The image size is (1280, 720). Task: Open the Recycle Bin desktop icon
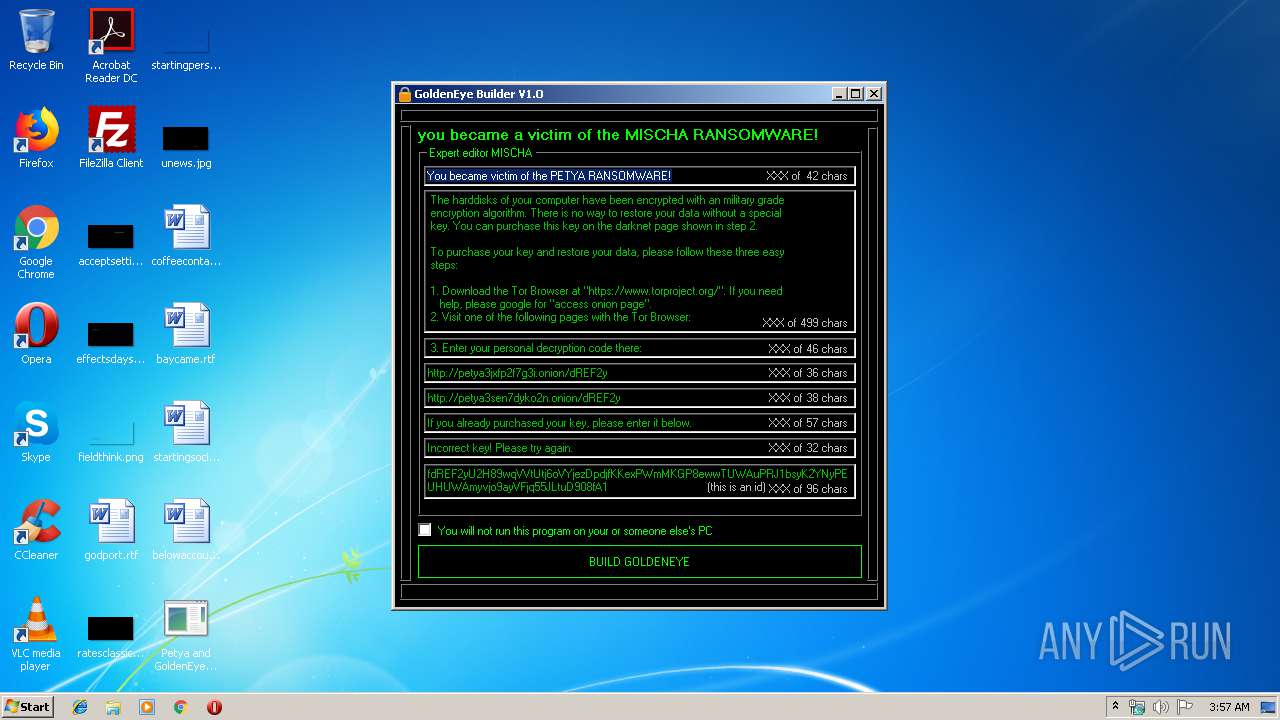pyautogui.click(x=36, y=40)
